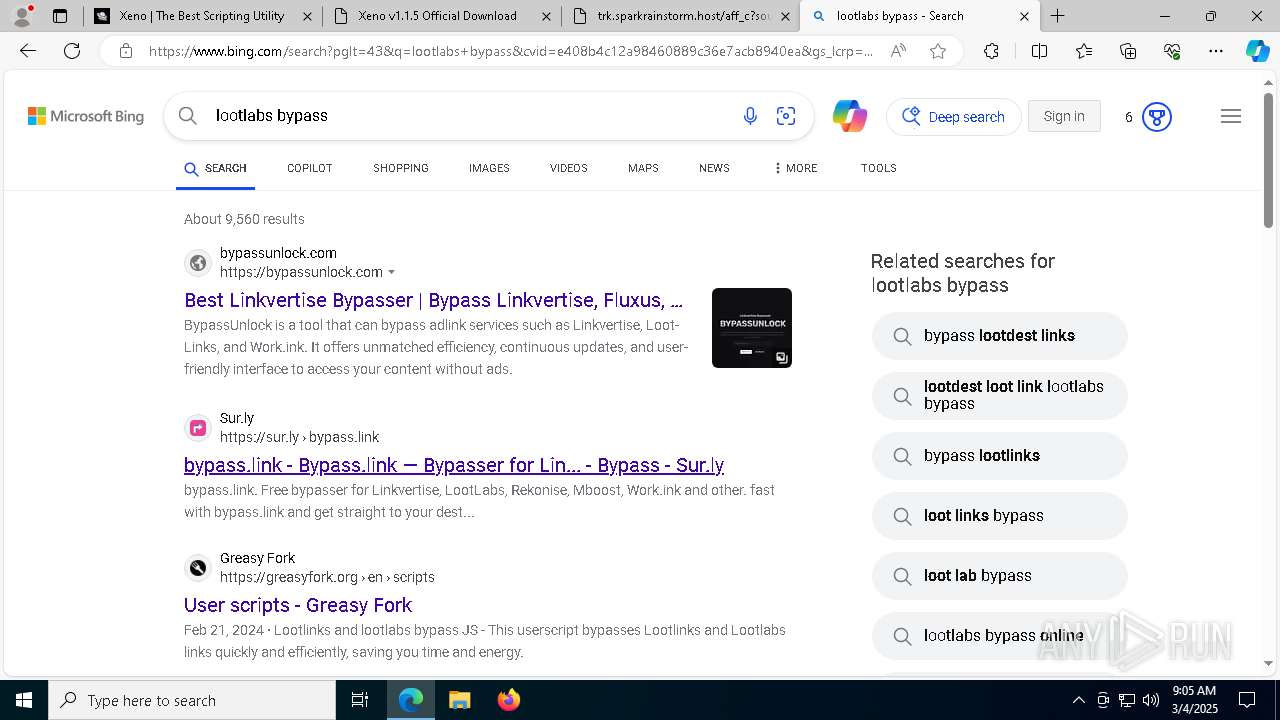Viewport: 1280px width, 720px height.
Task: Add this page to favorites with the star icon
Action: coord(938,51)
